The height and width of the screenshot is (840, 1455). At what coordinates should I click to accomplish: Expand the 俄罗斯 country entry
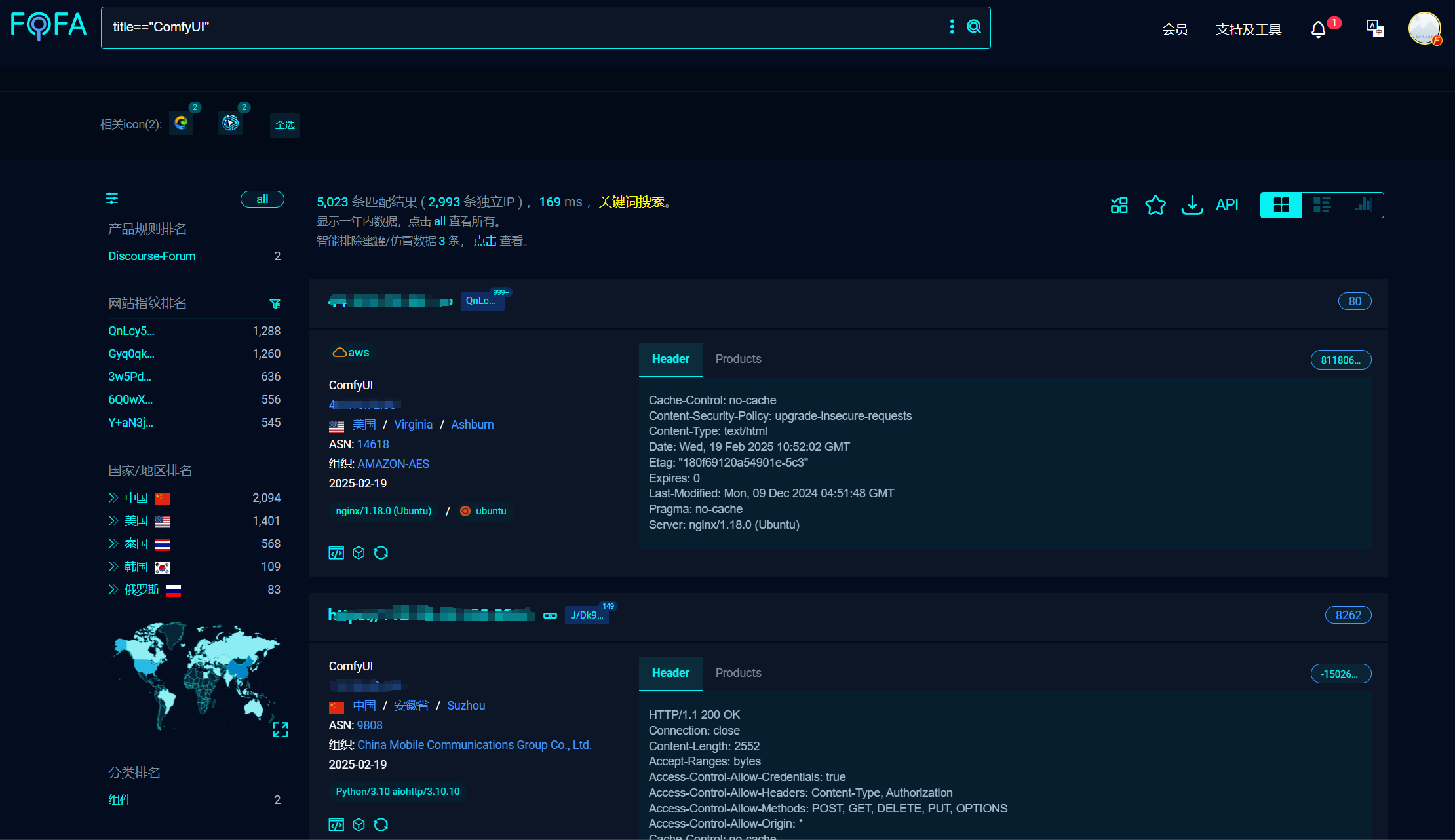[113, 590]
